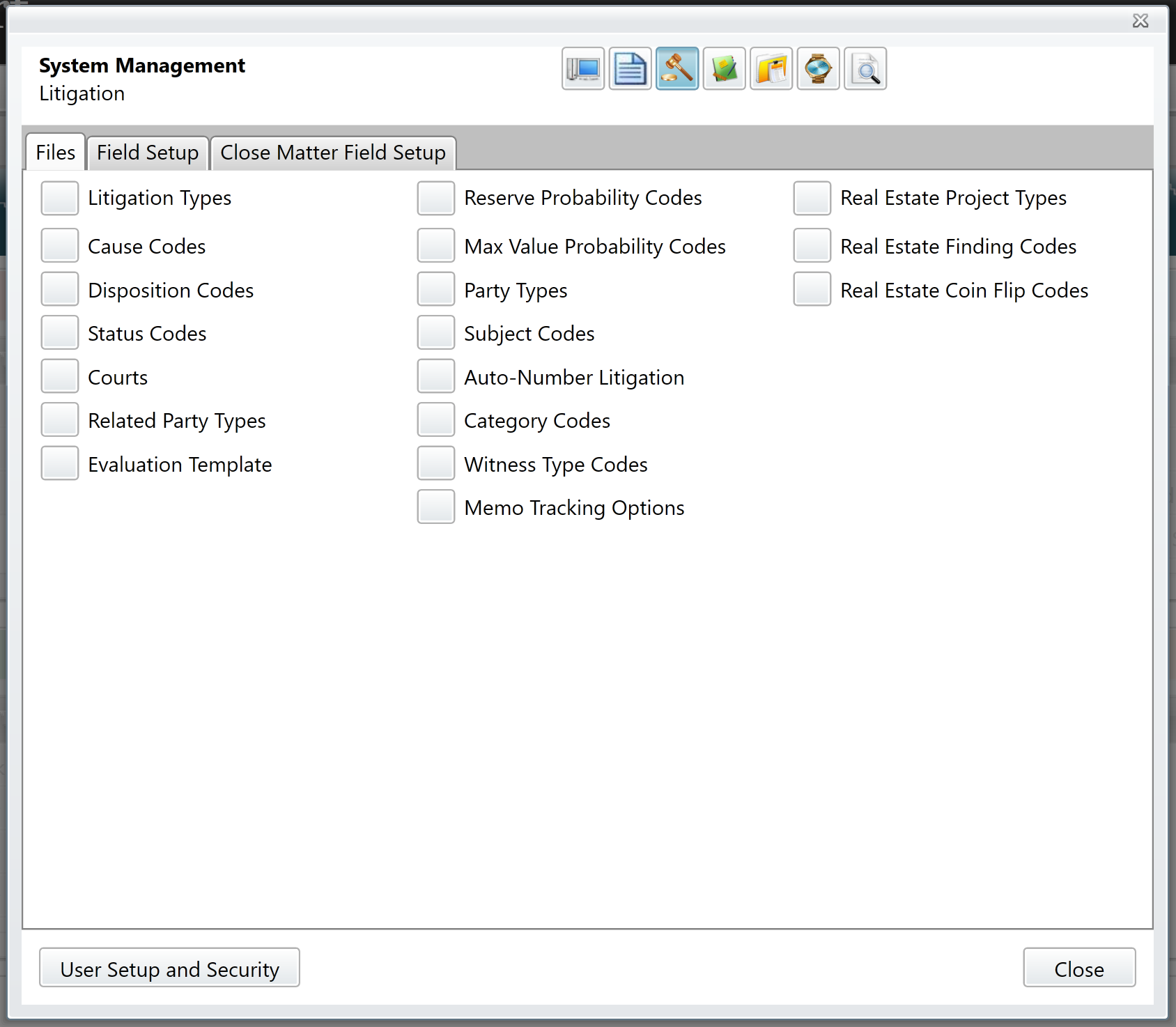Check the Memo Tracking Options box
The height and width of the screenshot is (1027, 1176).
point(435,507)
